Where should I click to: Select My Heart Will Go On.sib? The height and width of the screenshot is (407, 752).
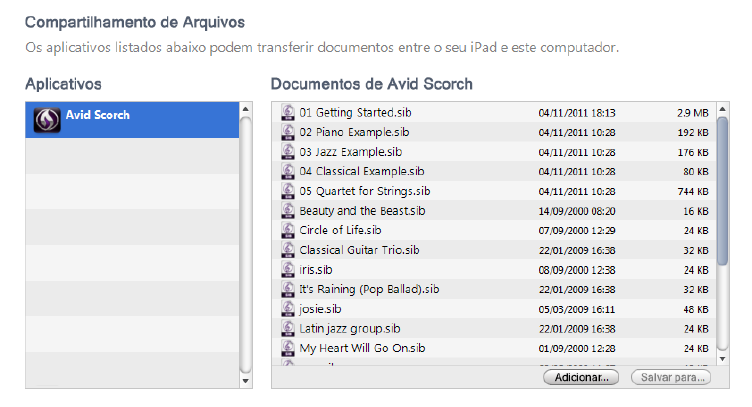pyautogui.click(x=362, y=348)
